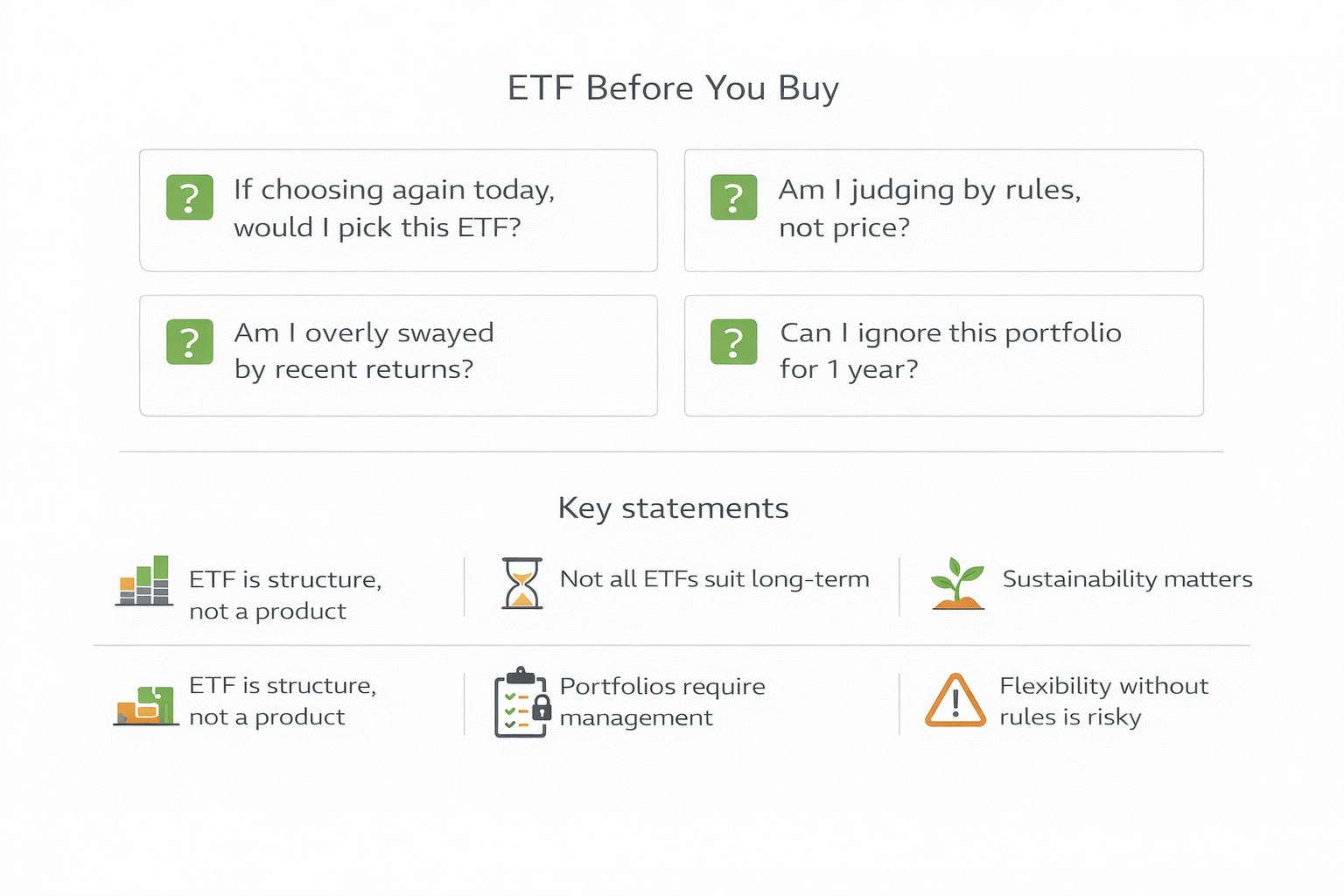
Task: Click the green and orange bar chart icon
Action: click(x=144, y=581)
